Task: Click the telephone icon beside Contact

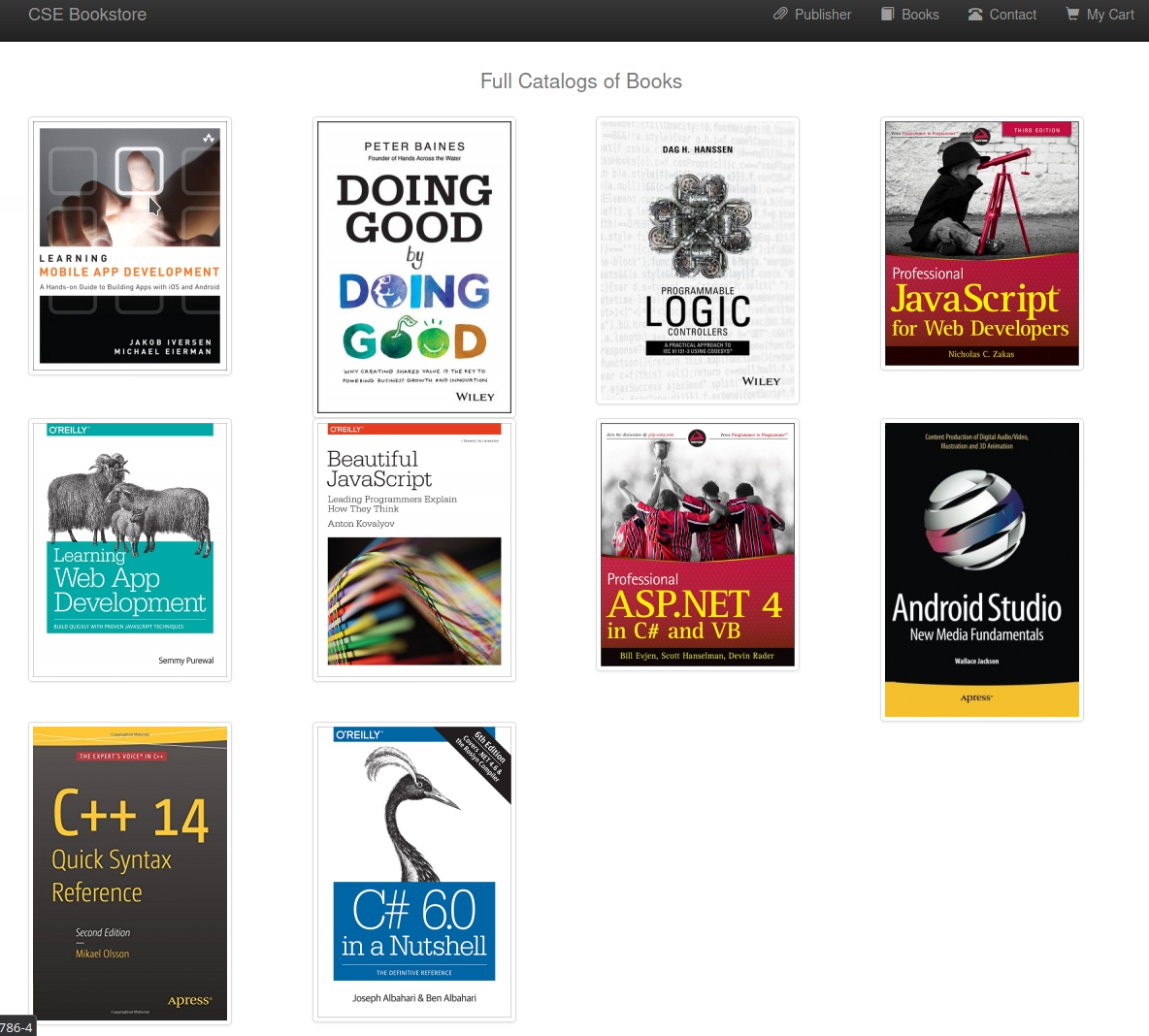Action: pos(975,15)
